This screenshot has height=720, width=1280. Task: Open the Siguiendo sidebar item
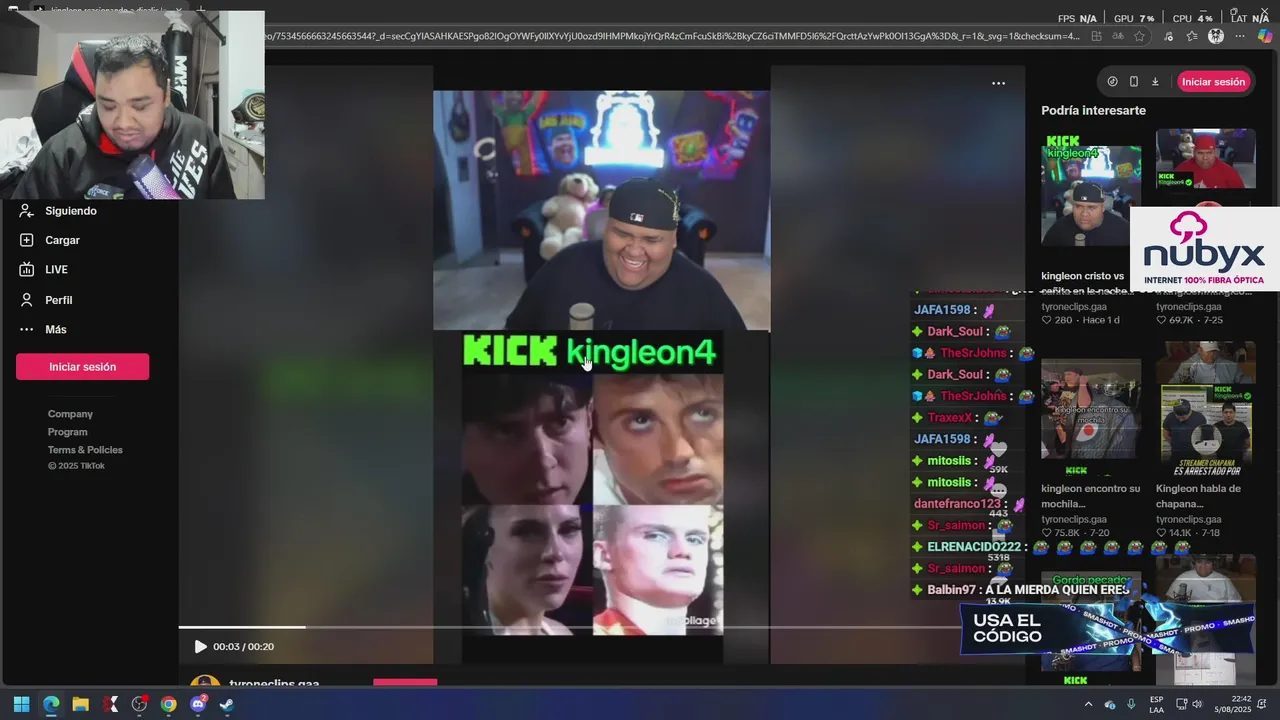[x=58, y=211]
